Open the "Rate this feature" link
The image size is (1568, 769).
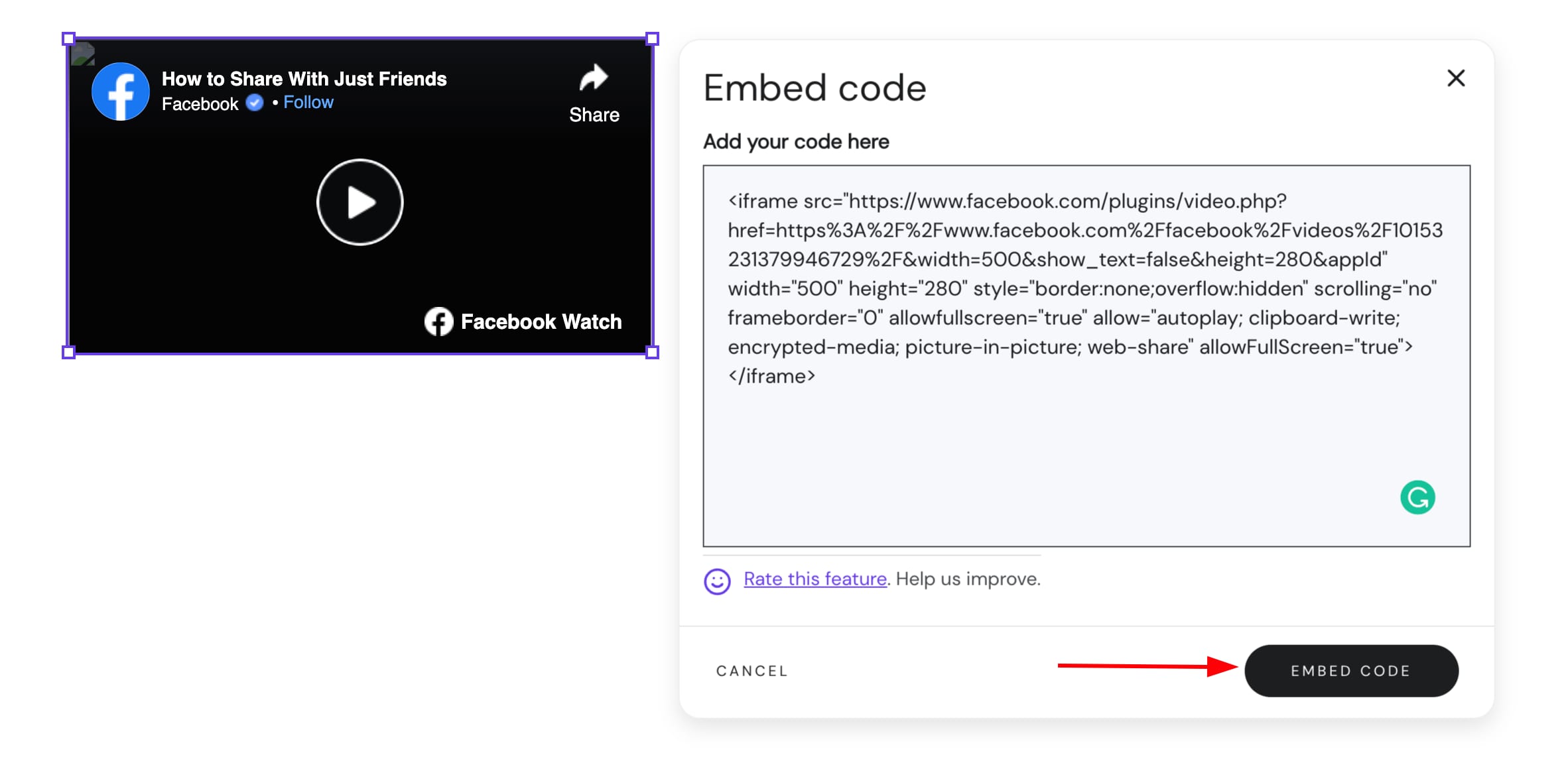tap(815, 579)
